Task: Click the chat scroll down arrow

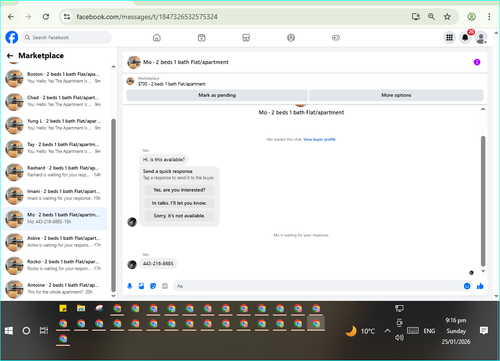Action: 483,271
